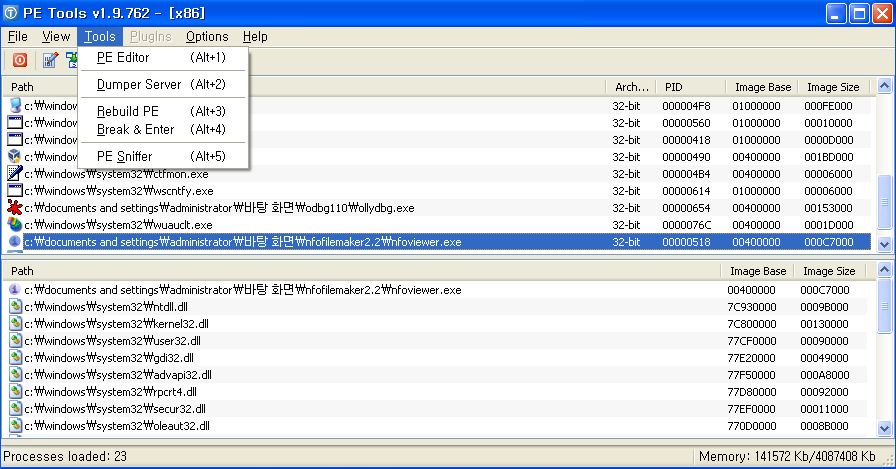The image size is (896, 469).
Task: Click the red power icon in toolbar
Action: (20, 60)
